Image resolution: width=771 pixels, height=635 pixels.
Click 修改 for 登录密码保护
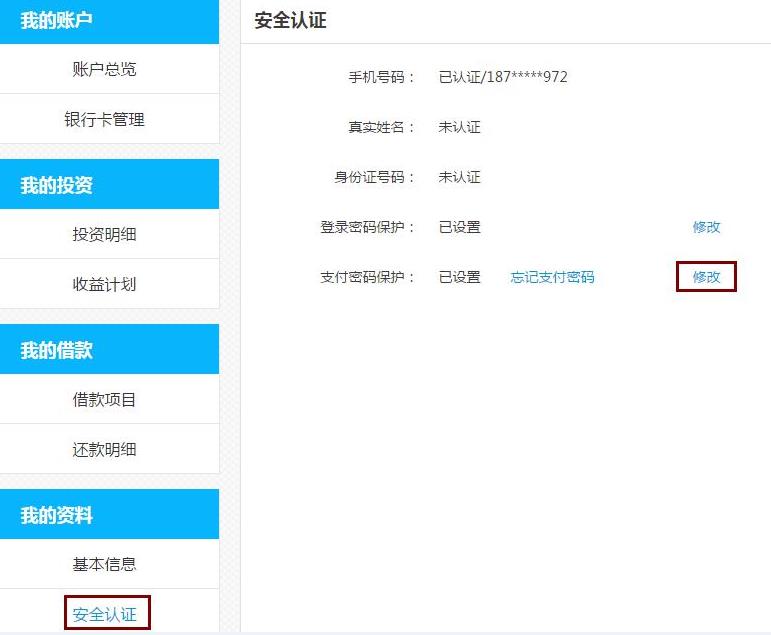(x=707, y=227)
